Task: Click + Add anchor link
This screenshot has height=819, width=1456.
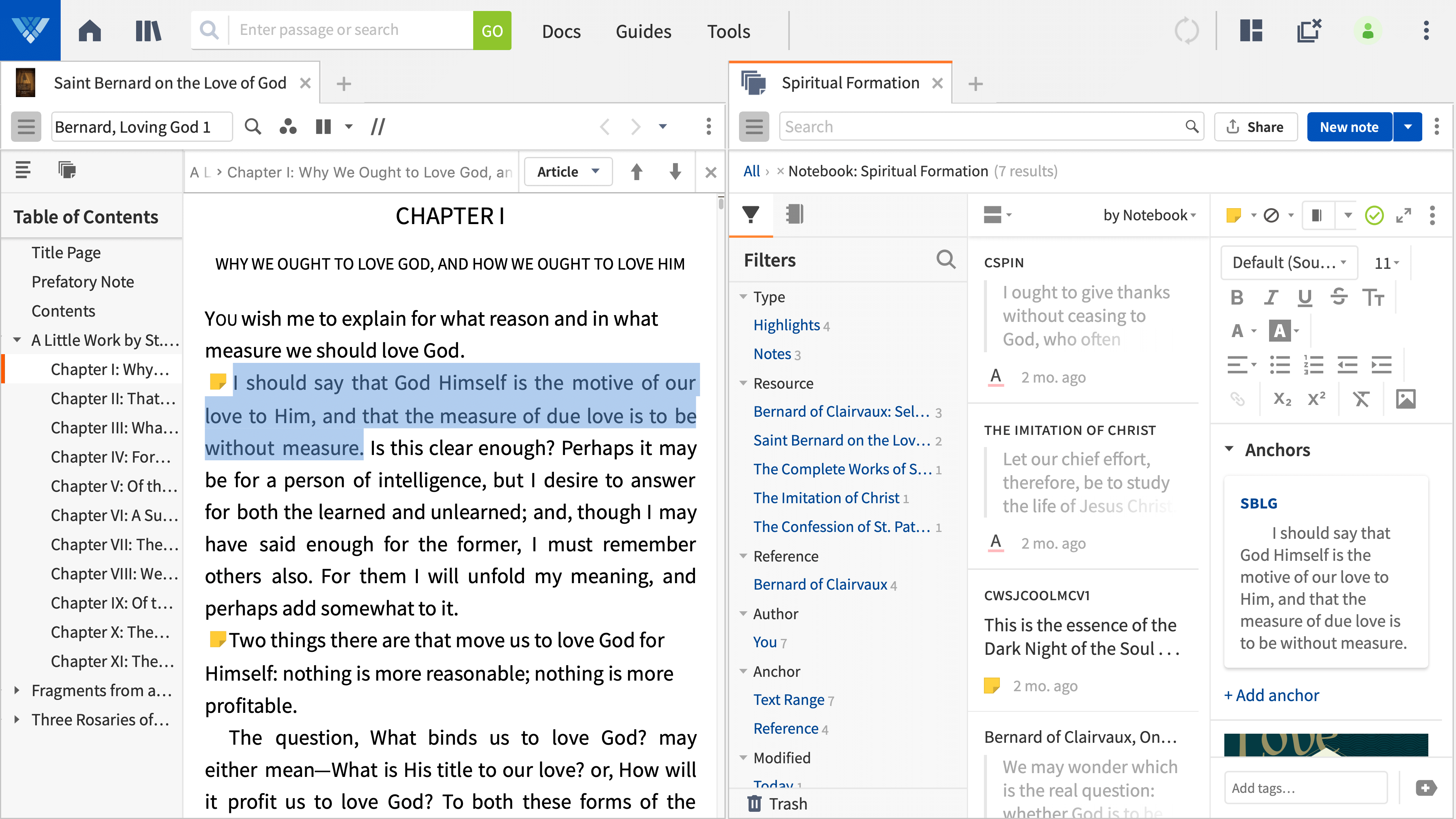Action: click(x=1271, y=695)
